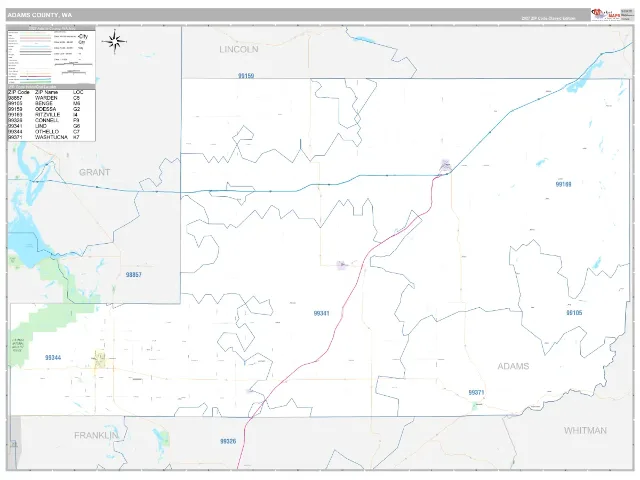Click the GRANT county label
The image size is (640, 480).
click(95, 172)
